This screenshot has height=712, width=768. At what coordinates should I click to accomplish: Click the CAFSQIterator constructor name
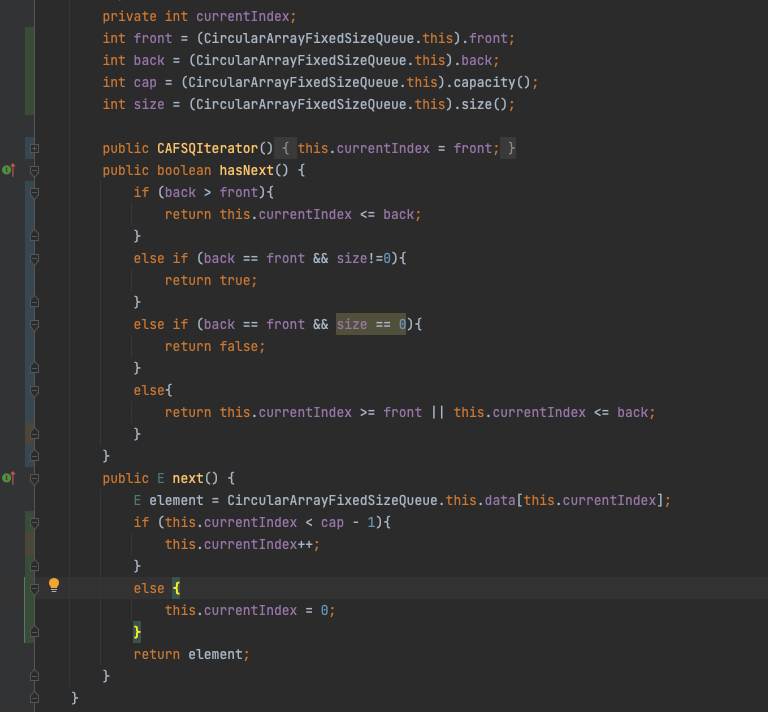click(x=207, y=149)
